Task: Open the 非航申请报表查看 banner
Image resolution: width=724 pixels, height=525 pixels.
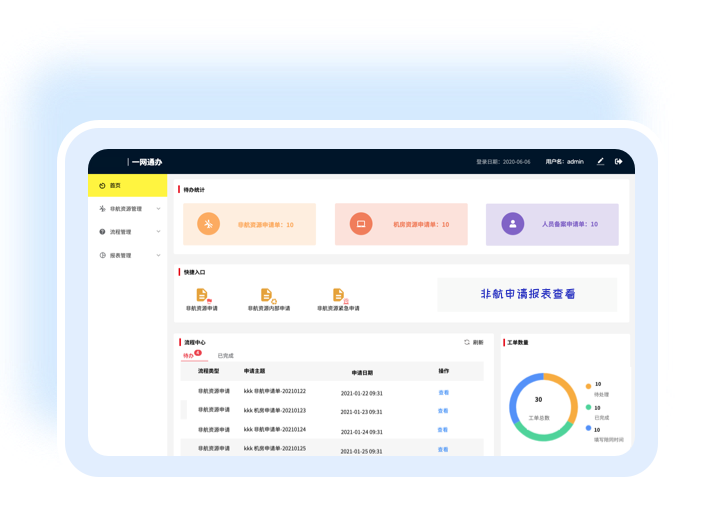Action: click(527, 294)
